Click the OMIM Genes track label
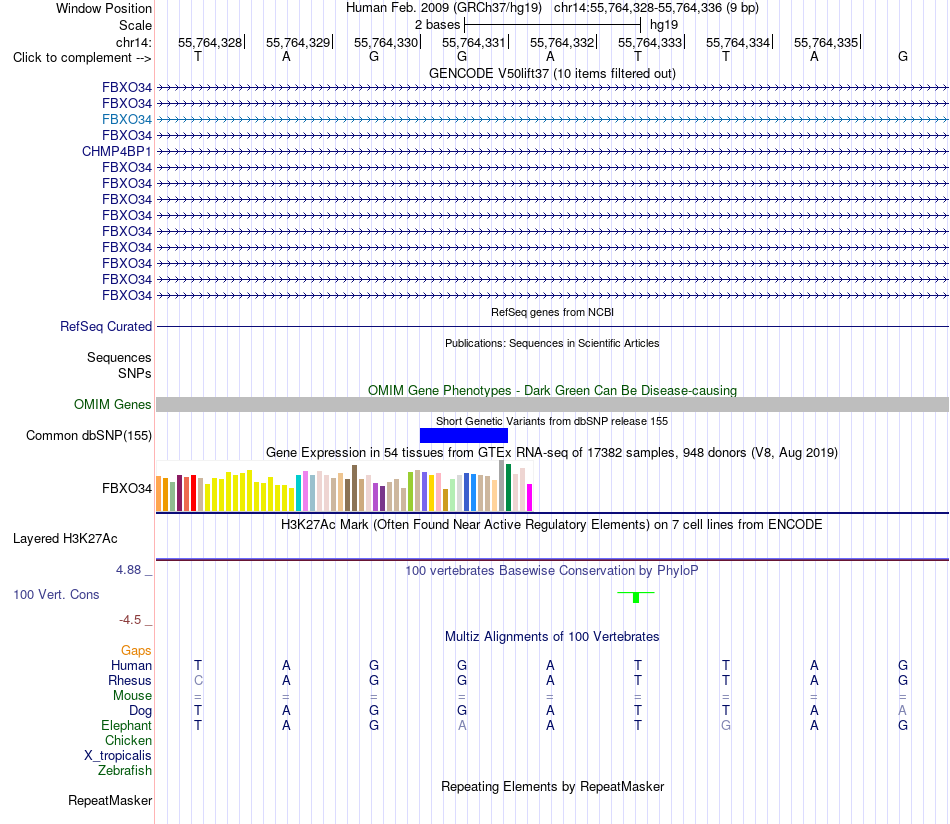 coord(113,404)
